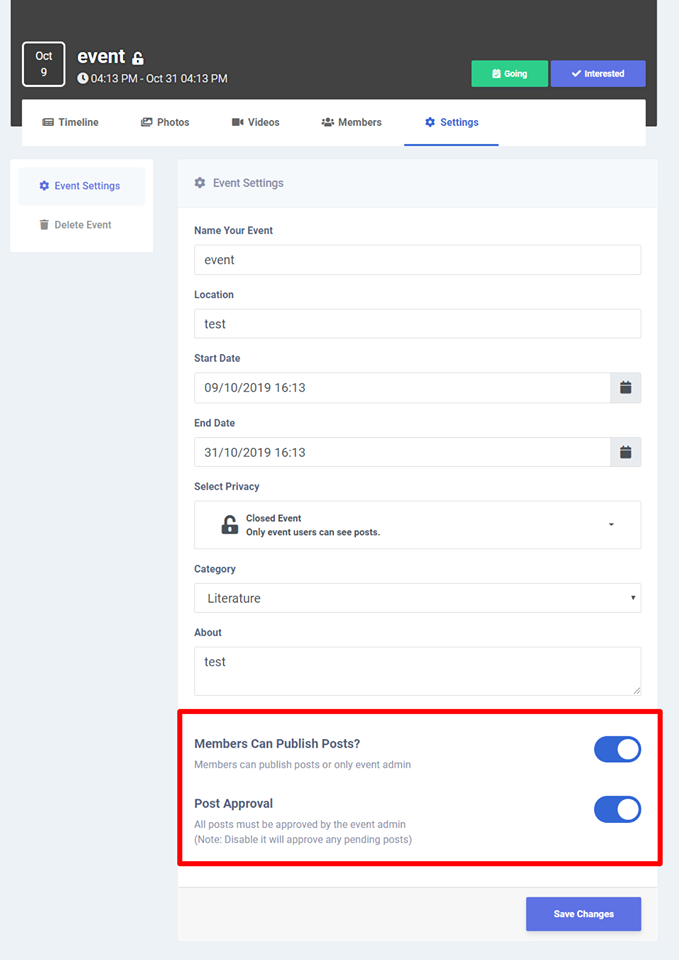Open the End Date calendar picker icon
This screenshot has width=679, height=960.
point(625,452)
